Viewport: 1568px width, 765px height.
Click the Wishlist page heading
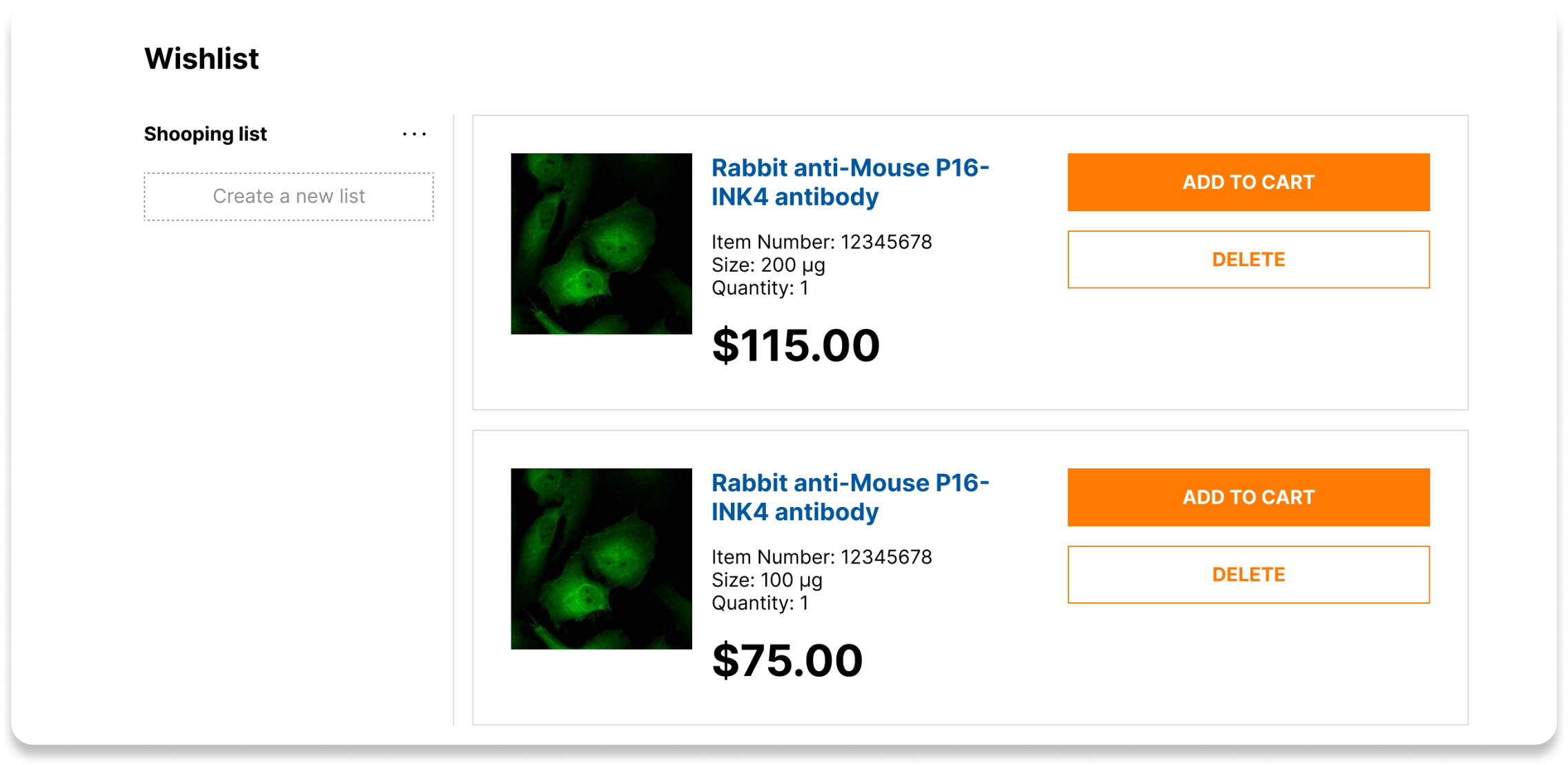coord(202,59)
